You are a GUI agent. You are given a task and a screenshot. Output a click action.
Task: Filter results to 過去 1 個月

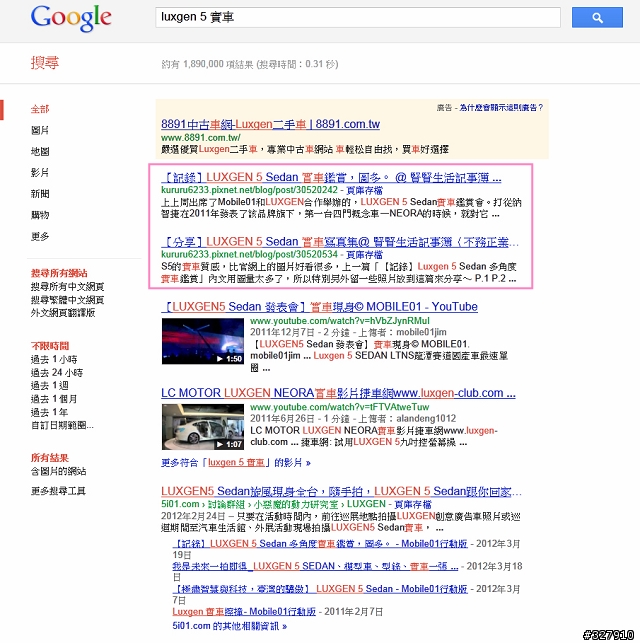(x=54, y=399)
